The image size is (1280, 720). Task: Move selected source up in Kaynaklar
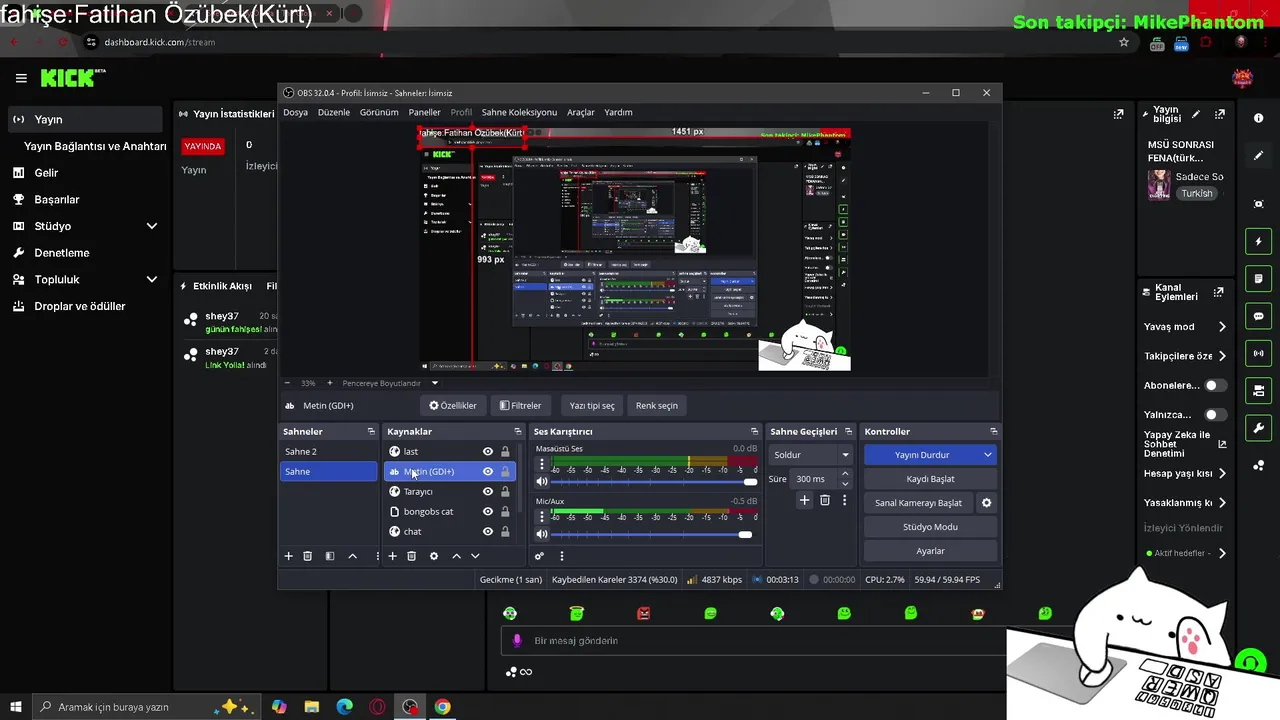click(x=456, y=556)
